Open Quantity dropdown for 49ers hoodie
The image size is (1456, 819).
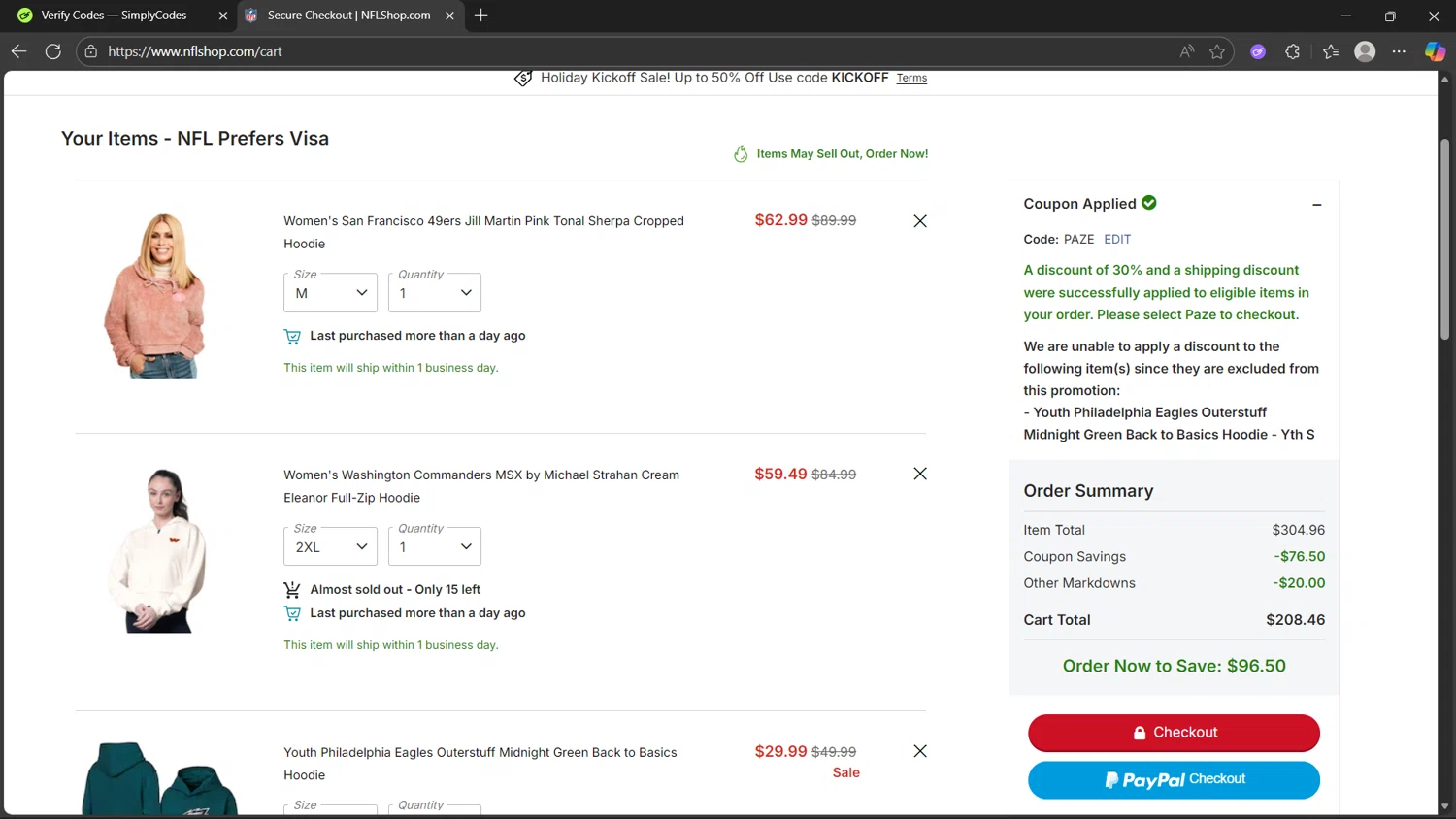pyautogui.click(x=435, y=292)
